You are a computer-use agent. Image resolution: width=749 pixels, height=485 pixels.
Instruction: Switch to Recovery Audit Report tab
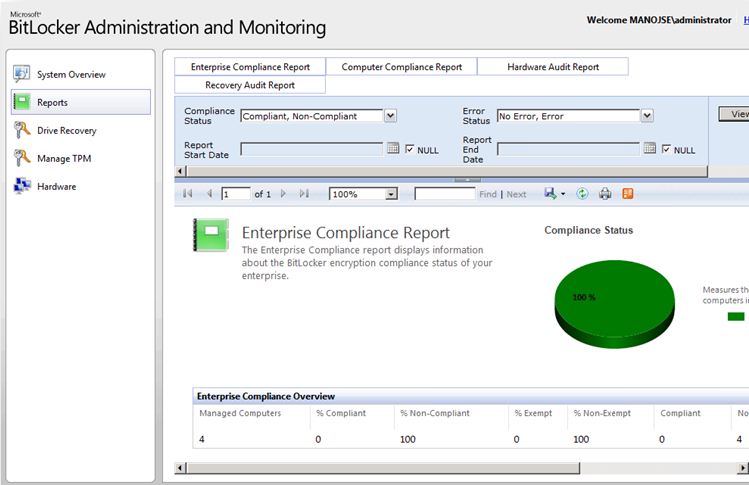(x=250, y=85)
